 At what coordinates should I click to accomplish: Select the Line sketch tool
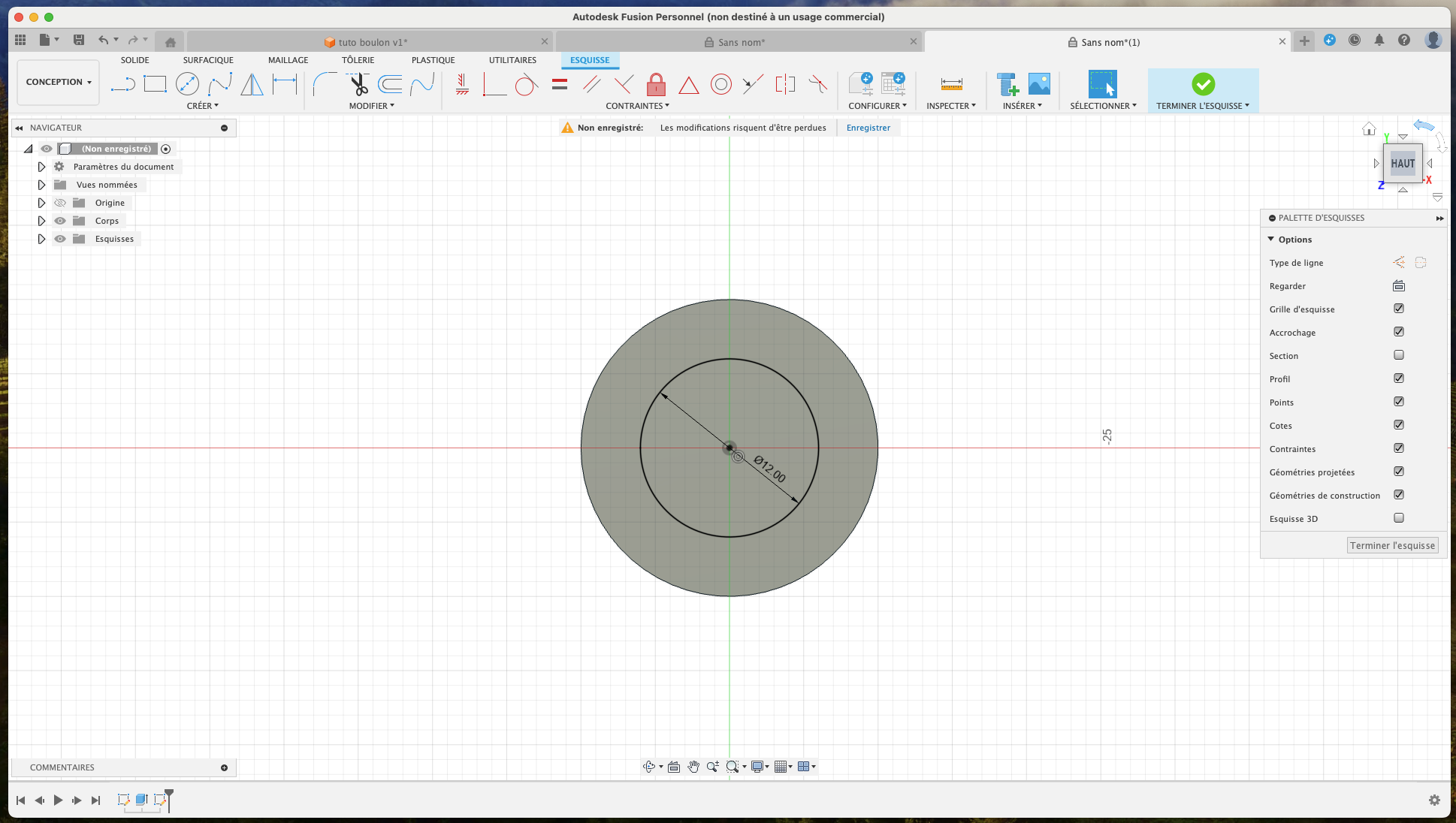coord(122,84)
